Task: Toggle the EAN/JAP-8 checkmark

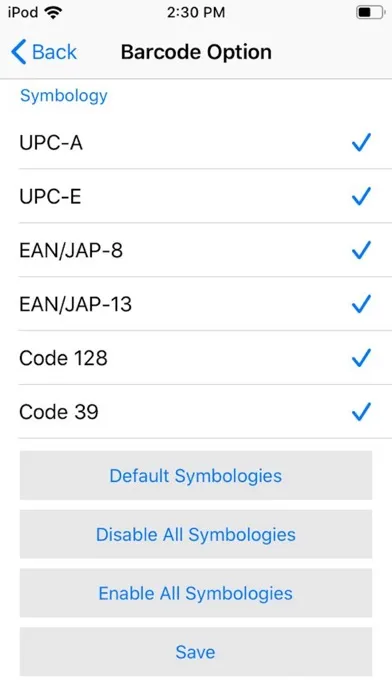Action: 361,250
